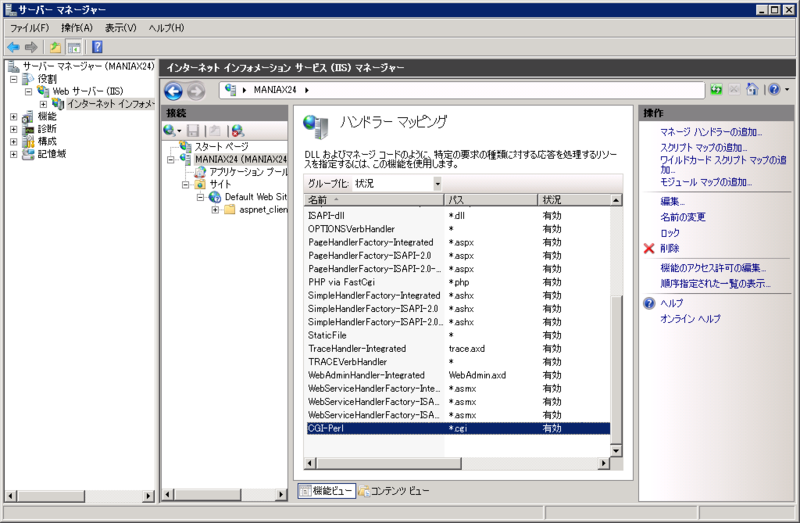Image resolution: width=800 pixels, height=523 pixels.
Task: Click スクリプト マップの追加 link
Action: coord(703,148)
